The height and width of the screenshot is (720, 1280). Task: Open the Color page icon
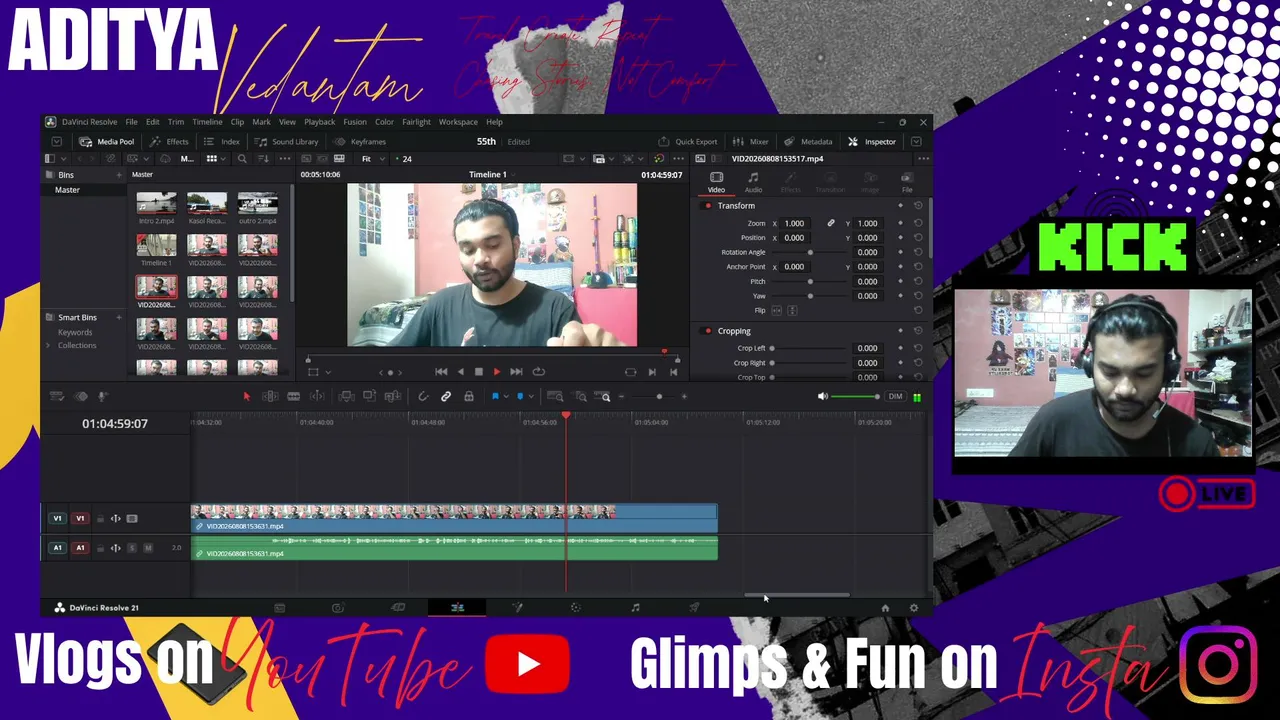(x=575, y=607)
